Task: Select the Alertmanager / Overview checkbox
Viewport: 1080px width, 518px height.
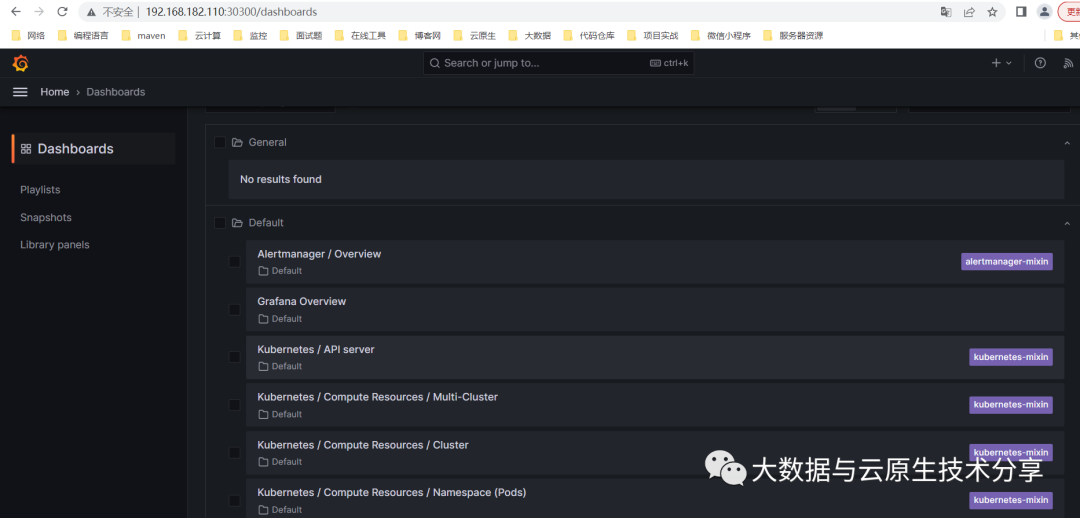Action: (235, 262)
